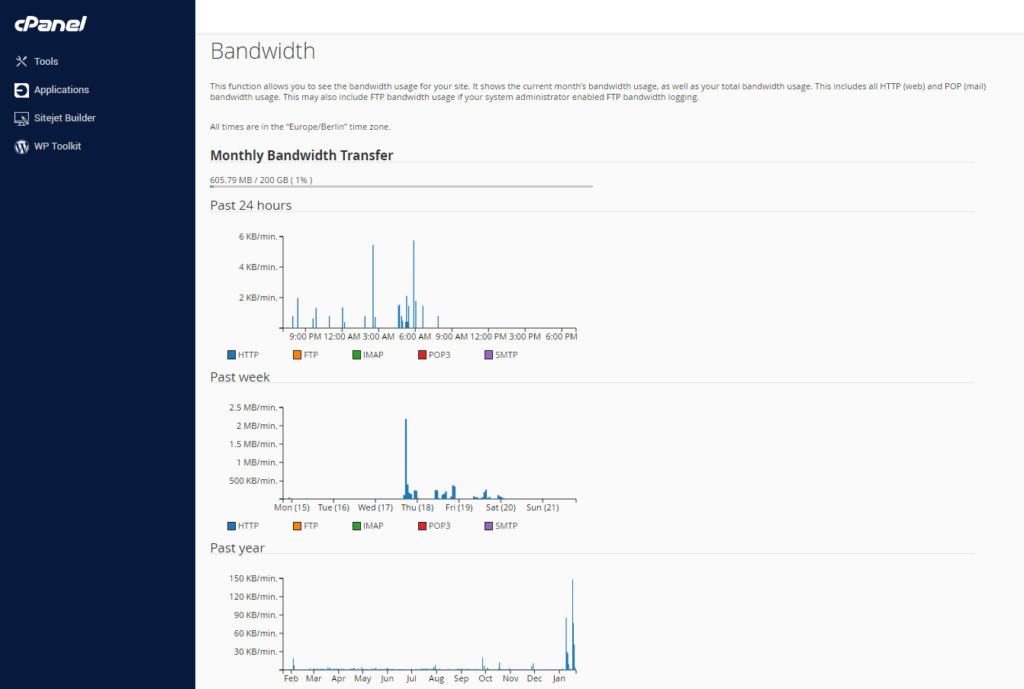Screen dimensions: 1024x689
Task: Click the Mon (15) axis label
Action: pos(292,507)
